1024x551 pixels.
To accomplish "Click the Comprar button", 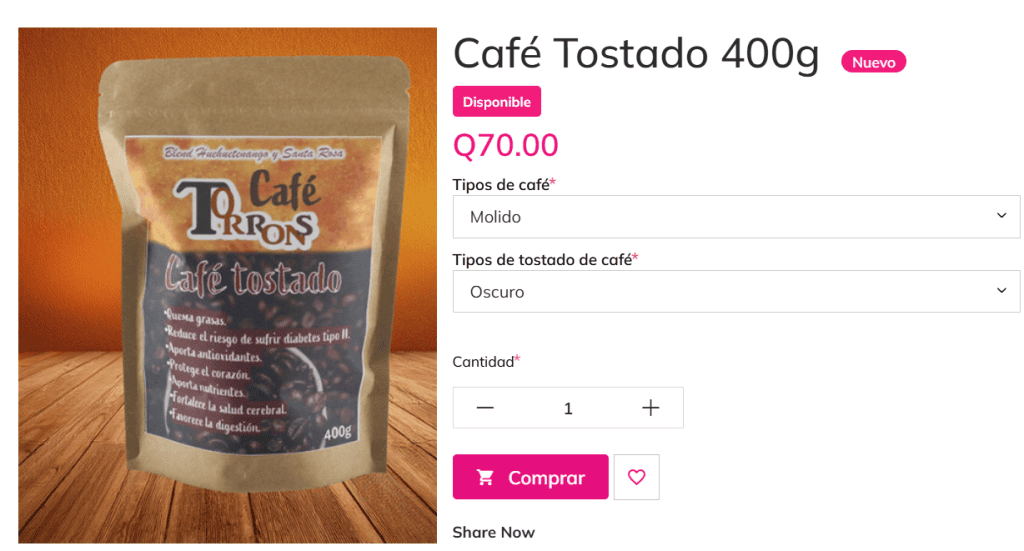I will pyautogui.click(x=530, y=477).
